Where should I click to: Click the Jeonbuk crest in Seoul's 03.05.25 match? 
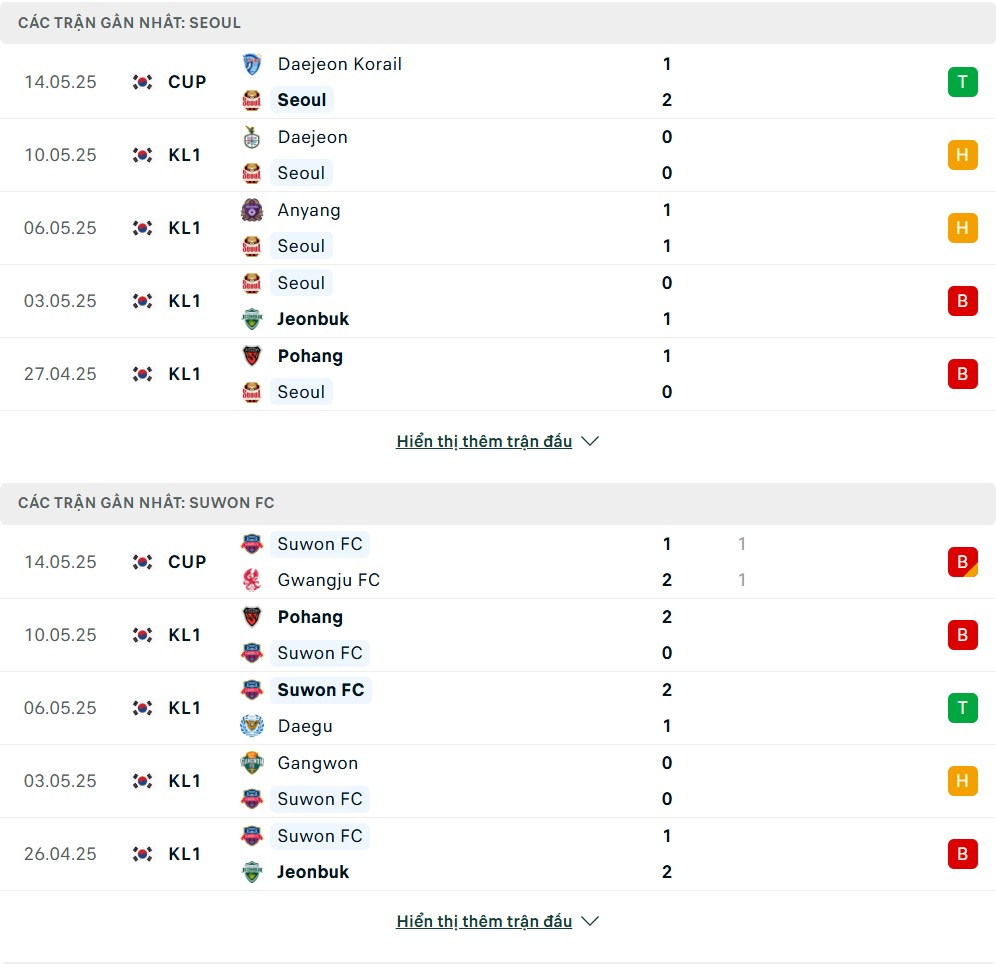coord(252,319)
